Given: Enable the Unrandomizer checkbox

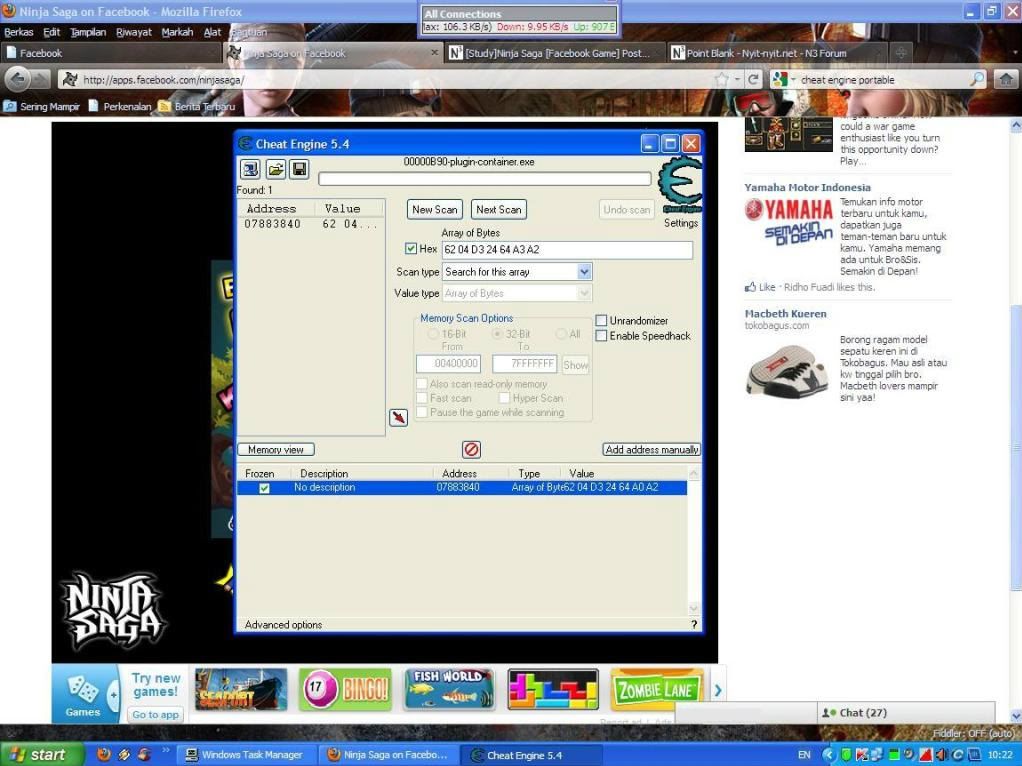Looking at the screenshot, I should click(601, 321).
